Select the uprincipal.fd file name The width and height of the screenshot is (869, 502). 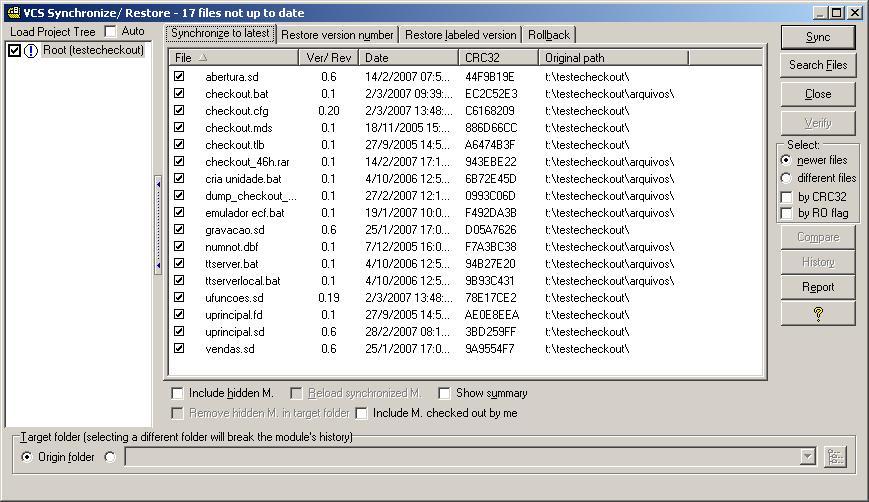233,315
